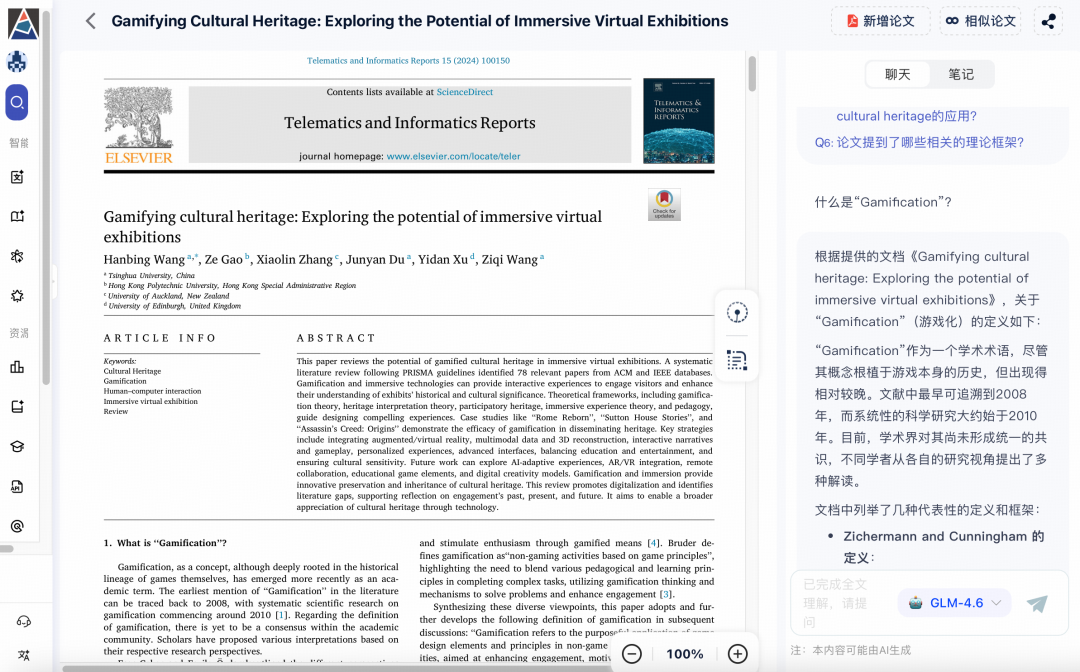
Task: Open the outline list icon beside the PDF
Action: [737, 360]
